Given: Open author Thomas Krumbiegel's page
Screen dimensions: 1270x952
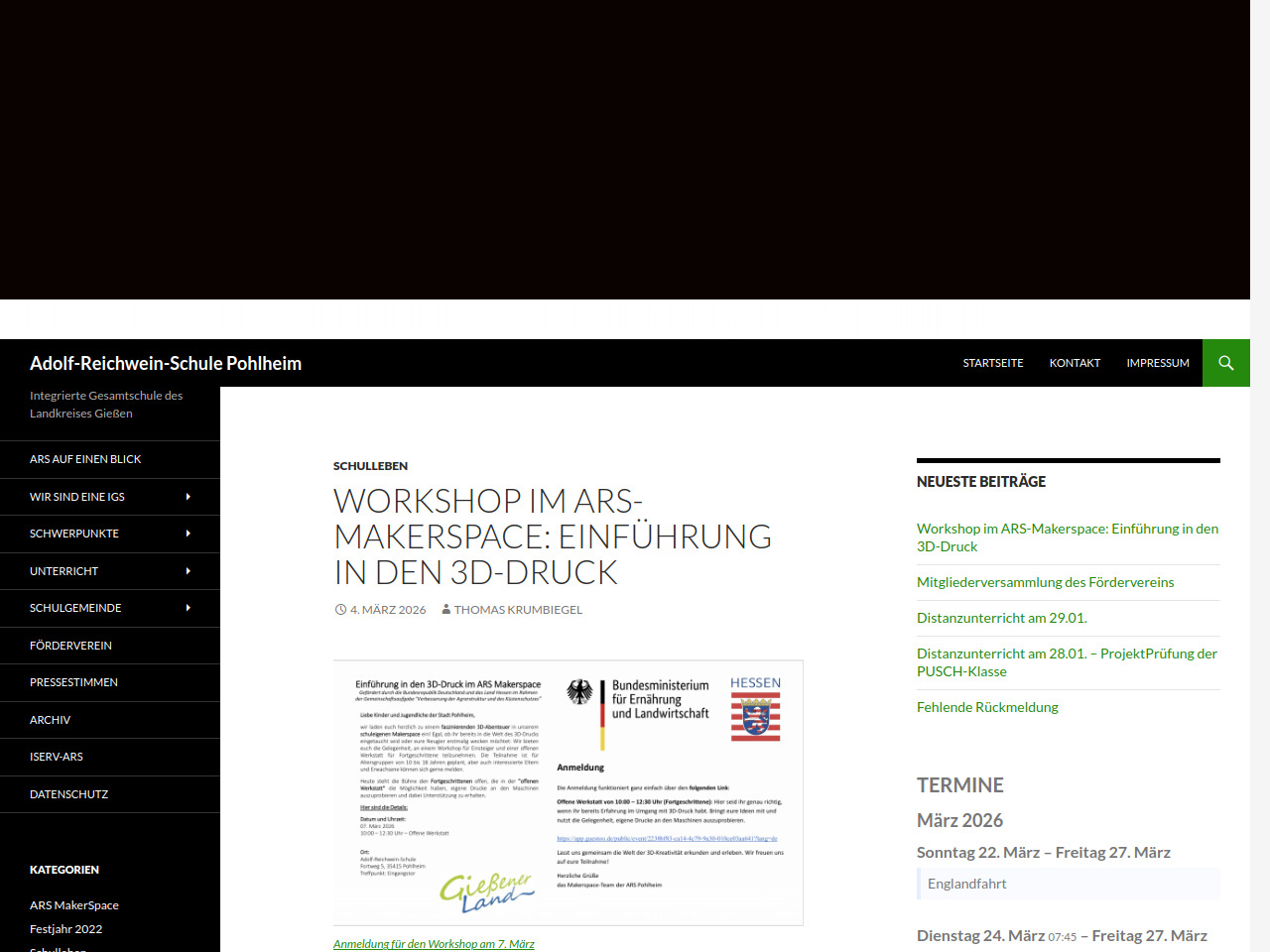Looking at the screenshot, I should pos(518,610).
